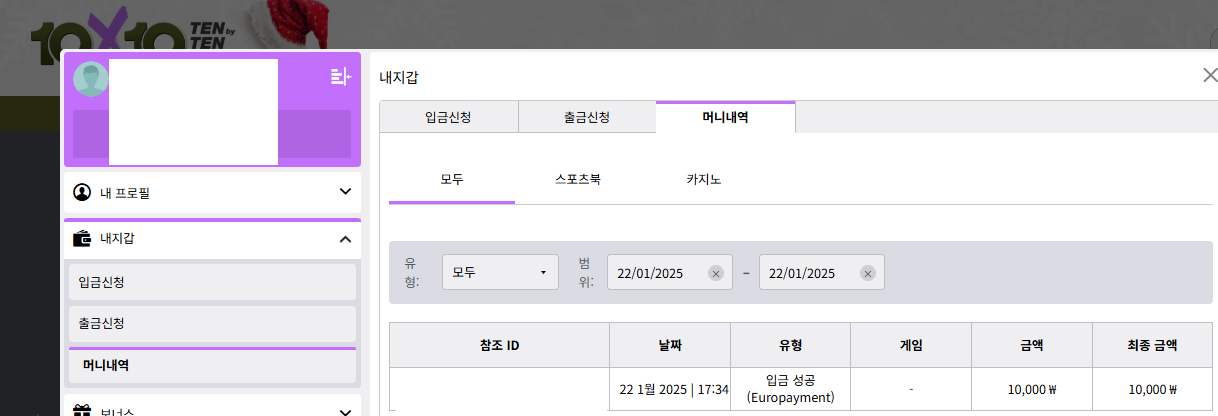This screenshot has height=416, width=1218.
Task: Click the 내지갑 wallet icon
Action: tap(82, 239)
